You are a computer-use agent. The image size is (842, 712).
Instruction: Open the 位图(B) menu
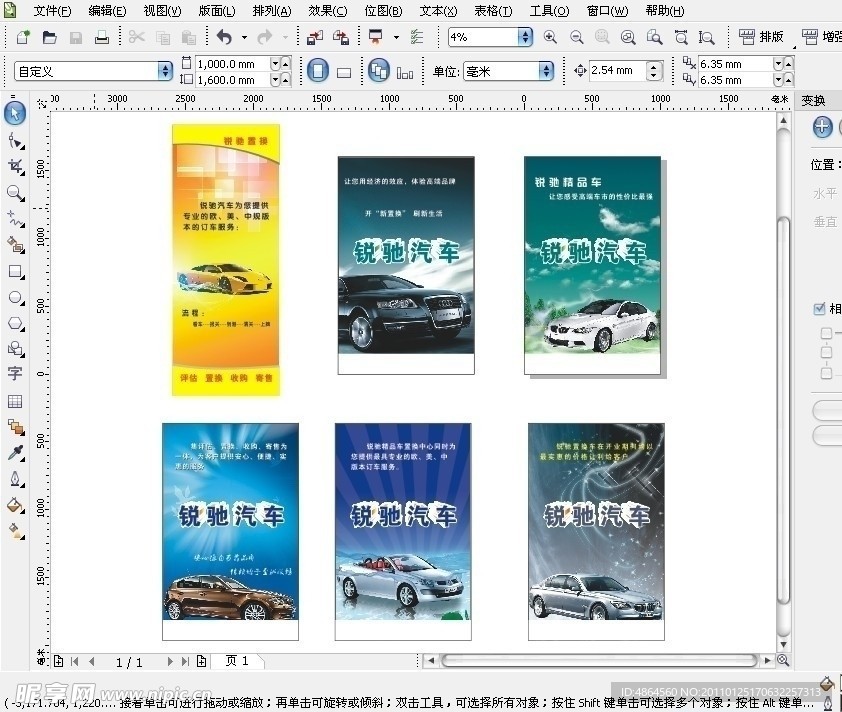coord(383,11)
